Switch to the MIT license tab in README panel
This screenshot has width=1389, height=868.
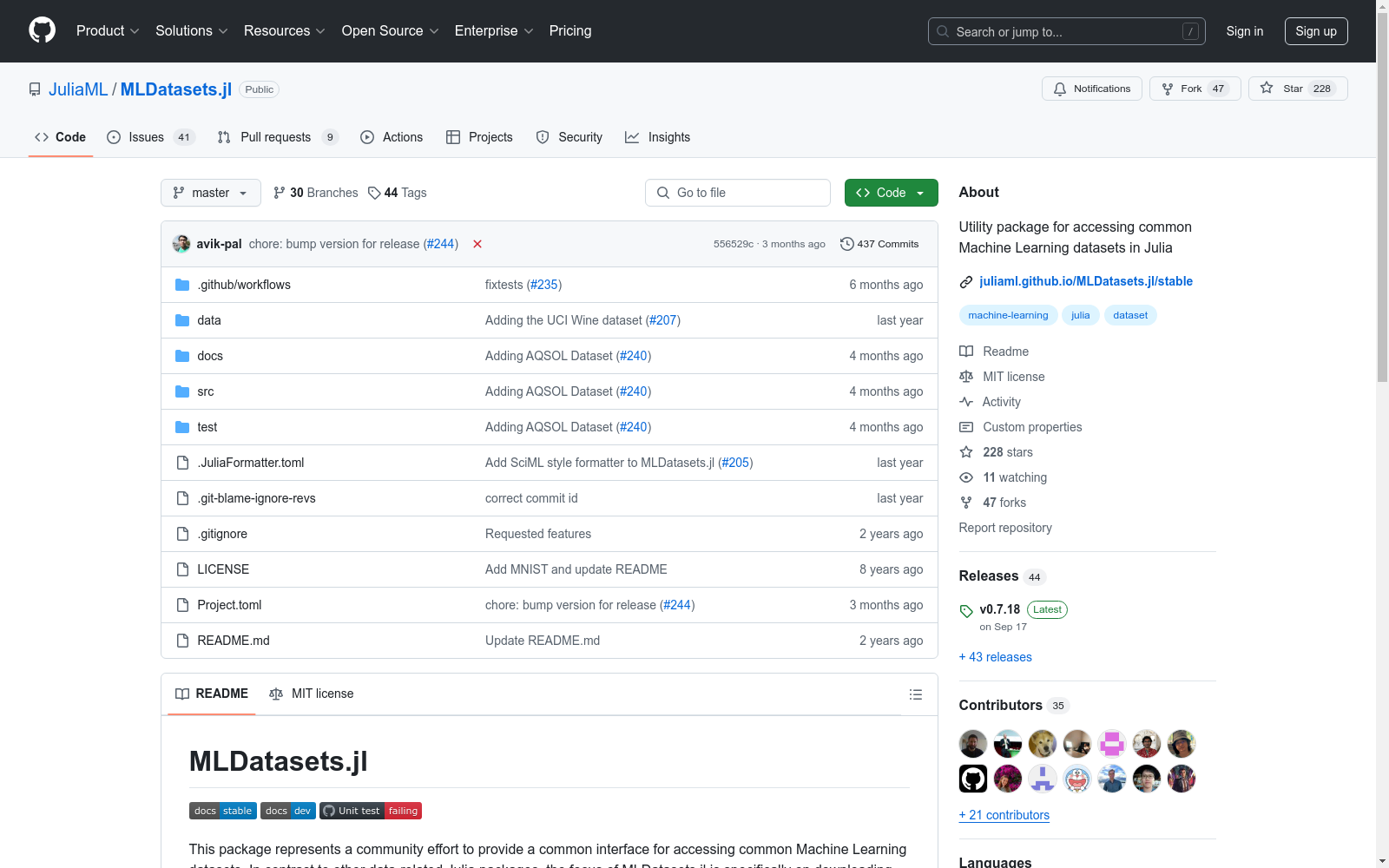(312, 694)
